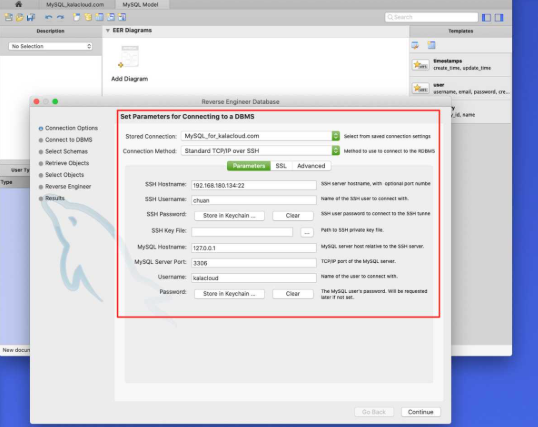Click the open folder toolbar icon

click(20, 17)
